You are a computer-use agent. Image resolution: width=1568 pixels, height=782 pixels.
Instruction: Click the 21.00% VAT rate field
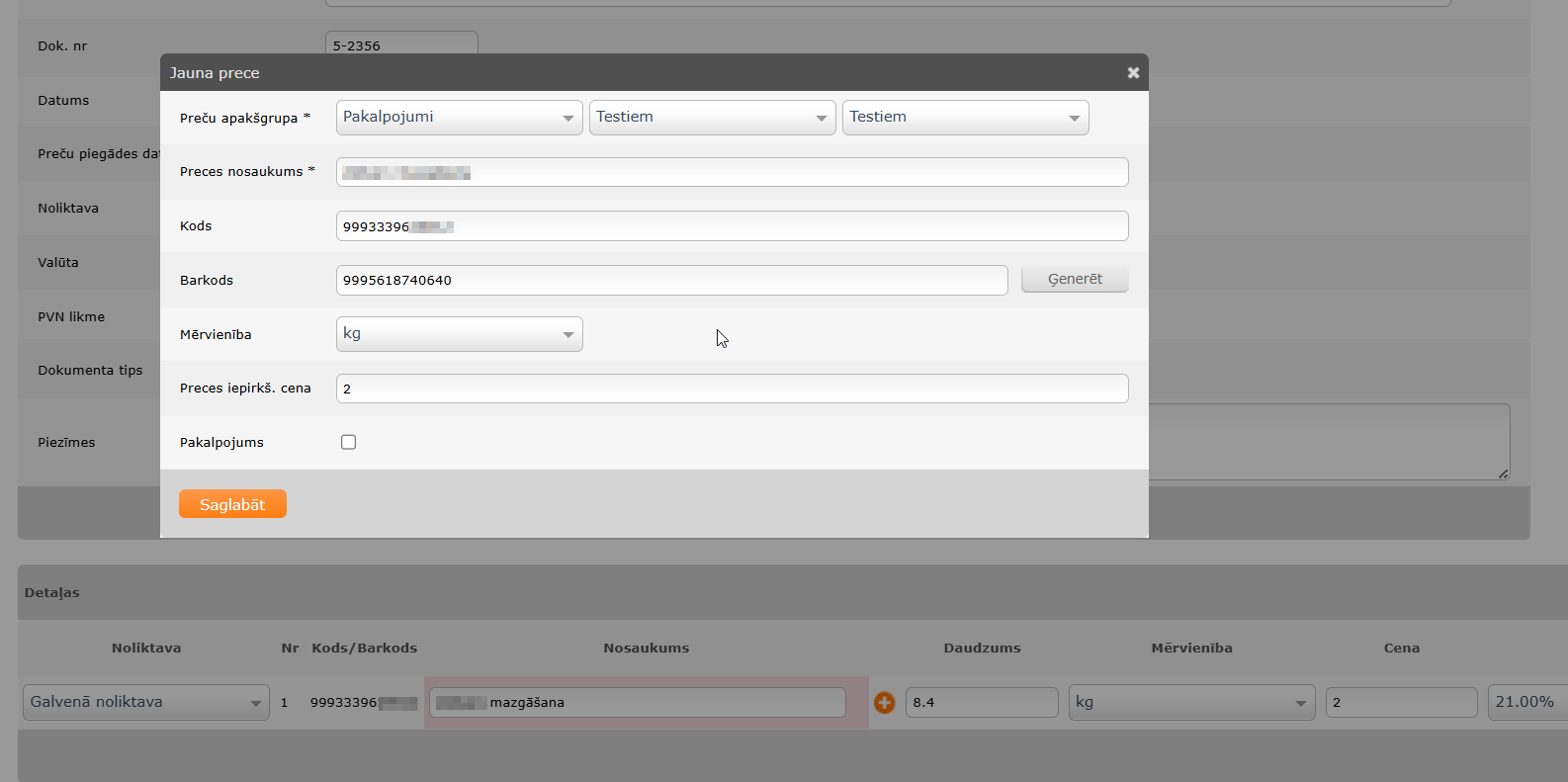click(x=1527, y=703)
